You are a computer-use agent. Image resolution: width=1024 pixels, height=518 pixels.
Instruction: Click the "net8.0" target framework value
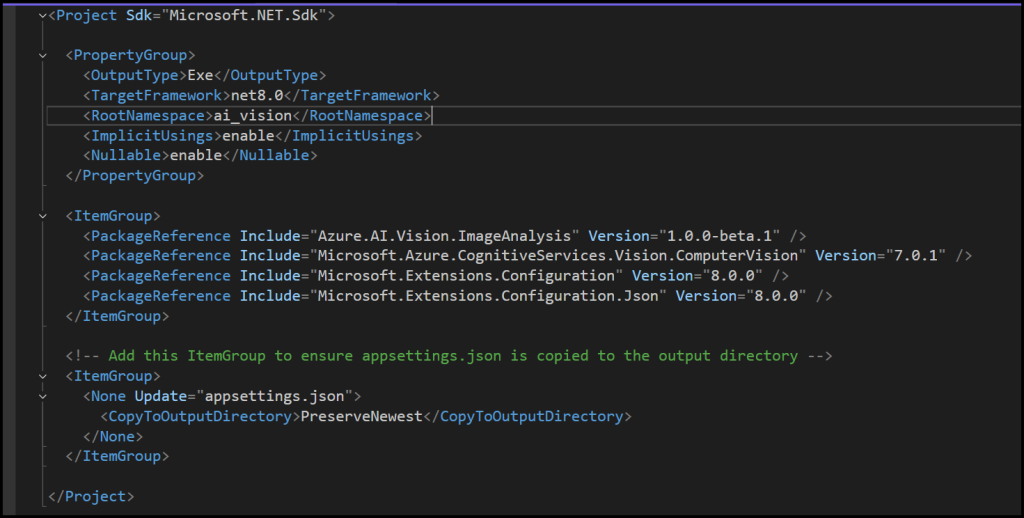point(257,95)
